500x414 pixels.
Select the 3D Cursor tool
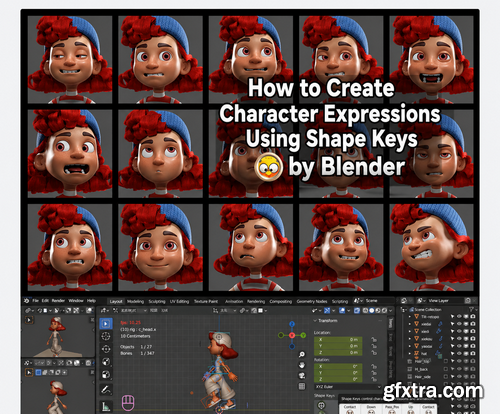pos(106,336)
